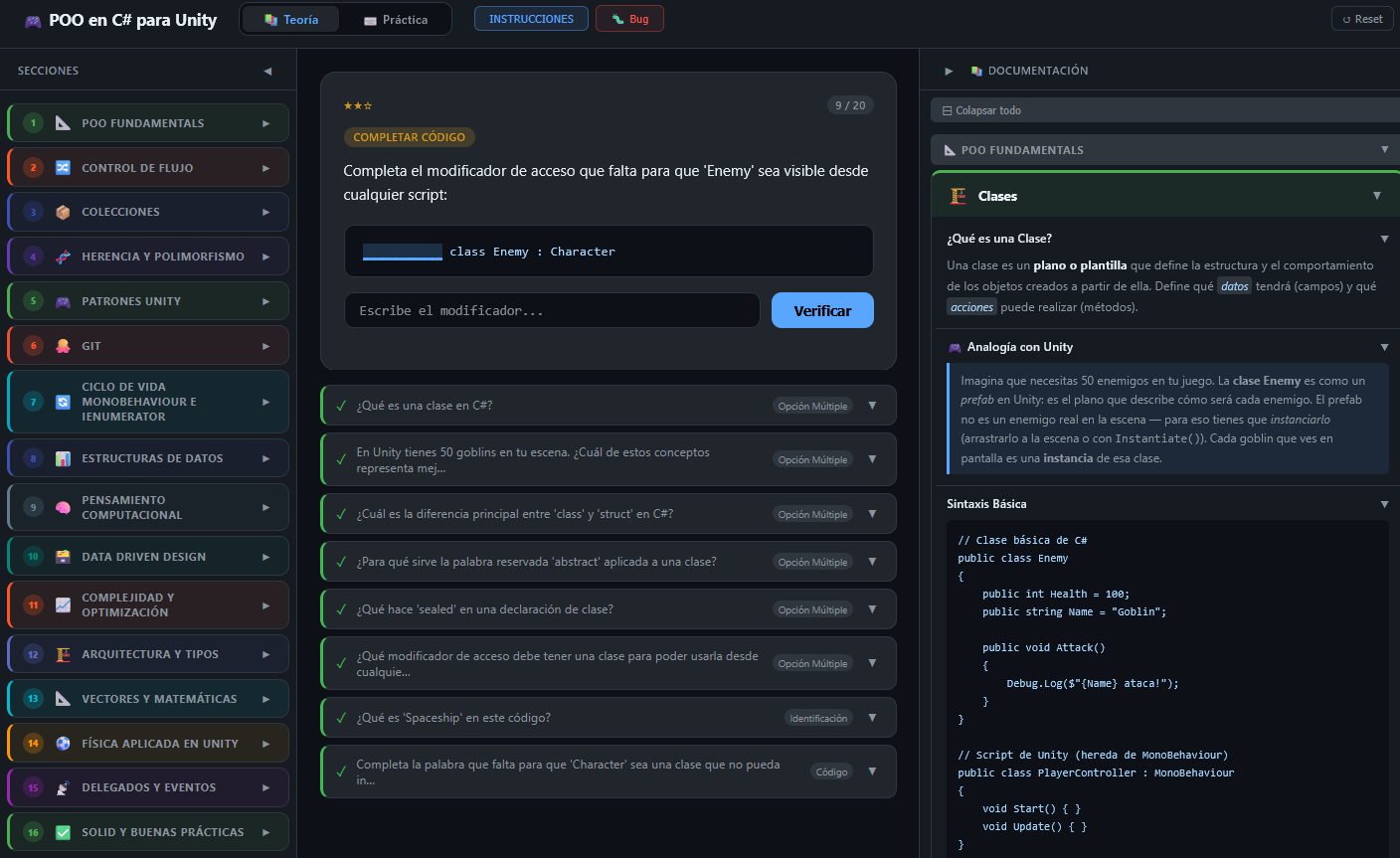Click the cycle icon on Ciclo de Vida MonoBehaviour
The image size is (1400, 858).
[x=63, y=401]
